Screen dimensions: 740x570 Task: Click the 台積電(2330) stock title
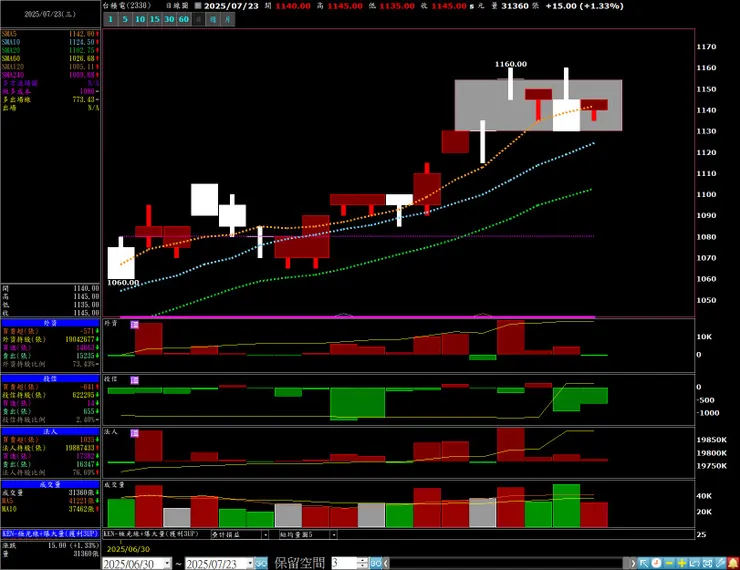tap(127, 6)
